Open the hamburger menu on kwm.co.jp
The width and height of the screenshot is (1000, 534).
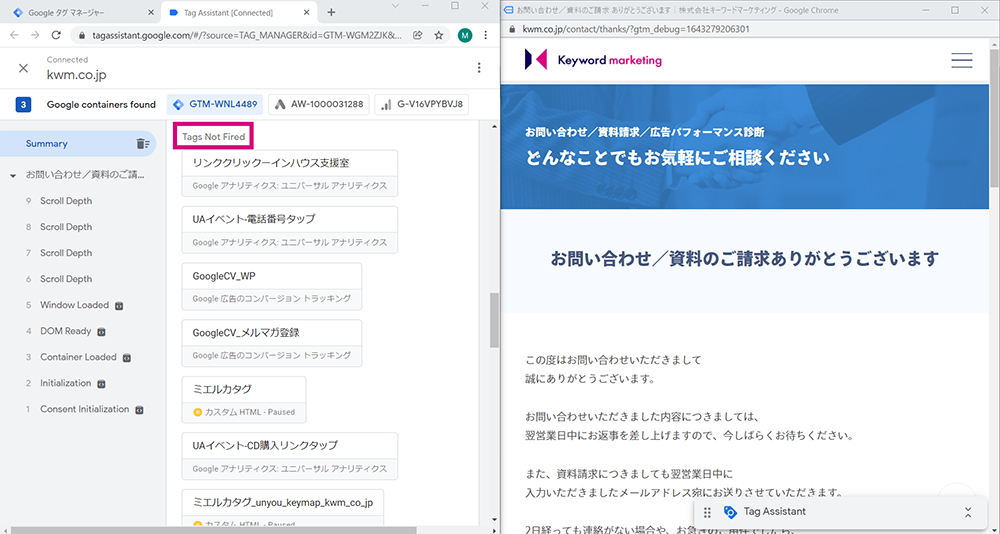coord(962,60)
